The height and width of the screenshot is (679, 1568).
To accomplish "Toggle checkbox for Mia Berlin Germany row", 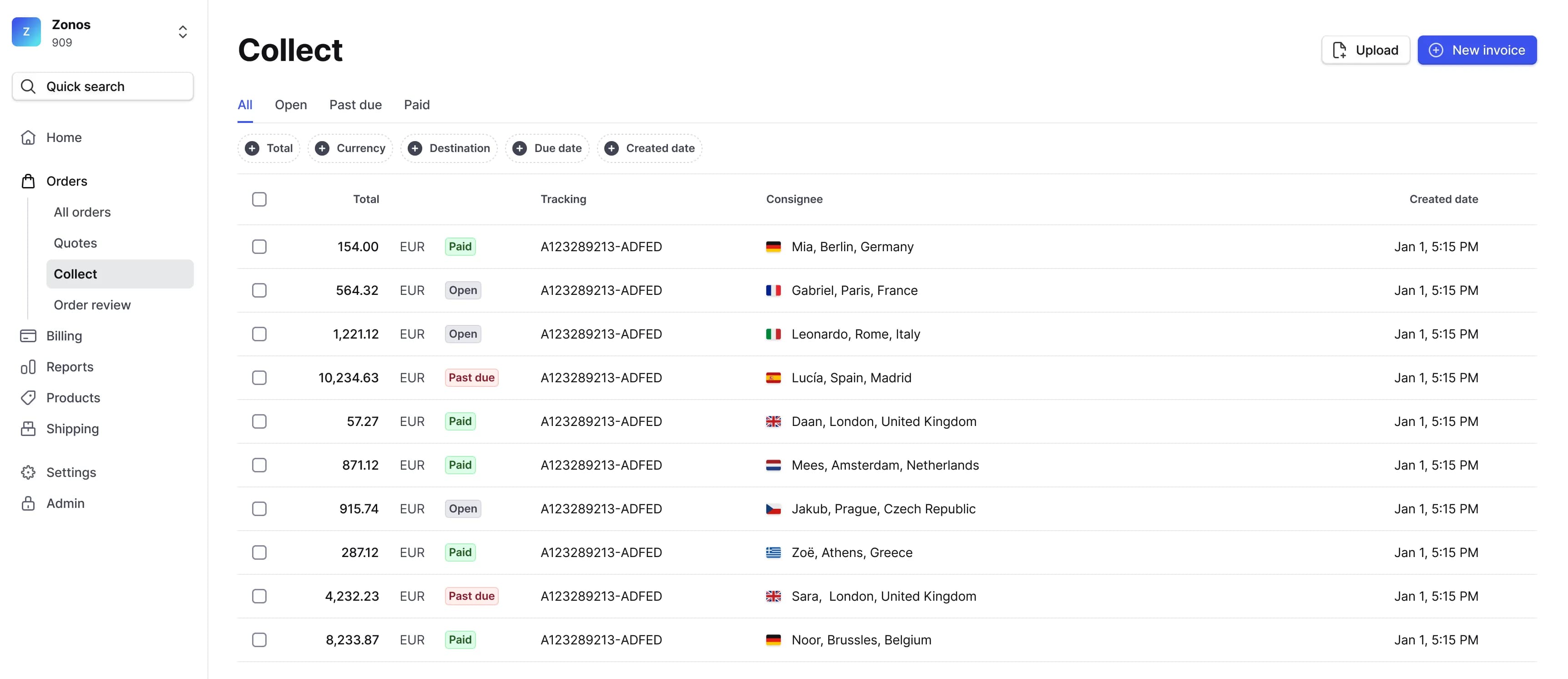I will (x=259, y=247).
